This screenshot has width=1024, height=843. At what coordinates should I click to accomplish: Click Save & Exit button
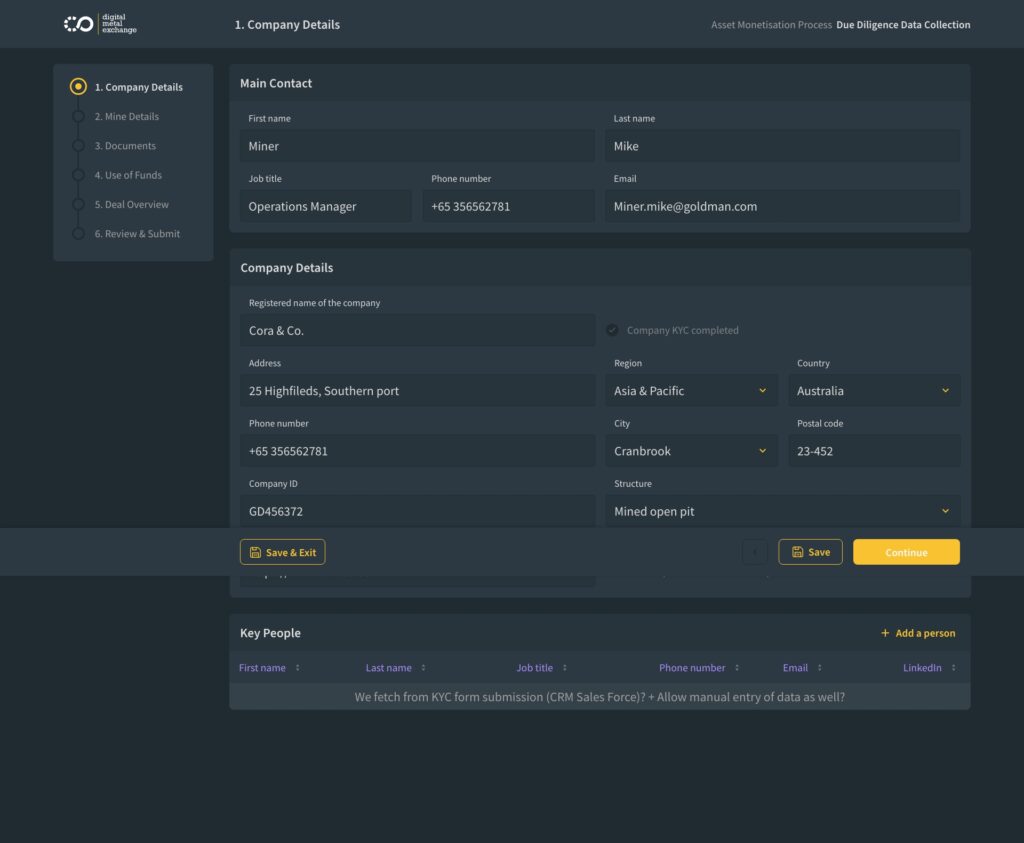pyautogui.click(x=282, y=552)
